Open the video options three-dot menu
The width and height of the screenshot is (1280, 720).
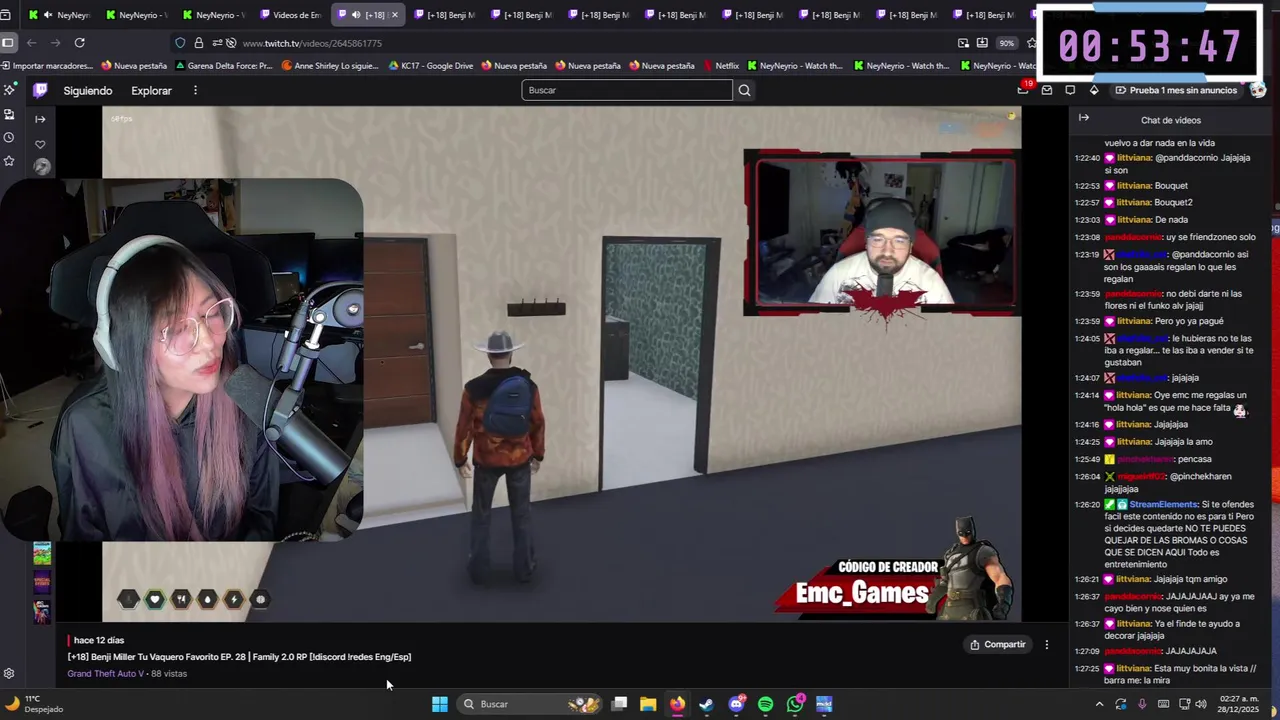(x=1047, y=645)
